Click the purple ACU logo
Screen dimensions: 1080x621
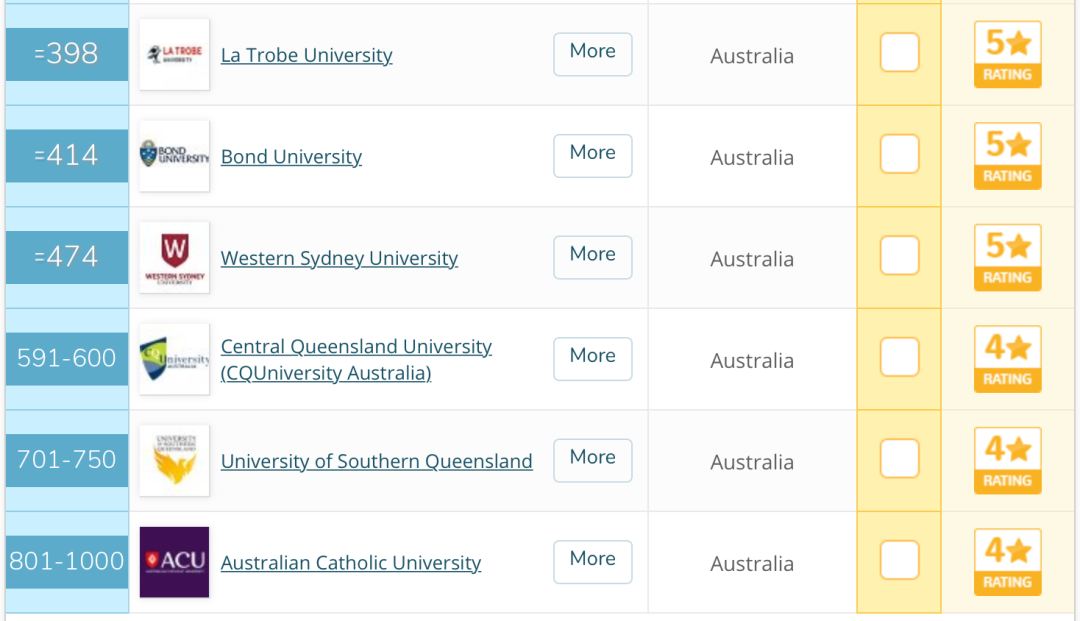point(174,562)
